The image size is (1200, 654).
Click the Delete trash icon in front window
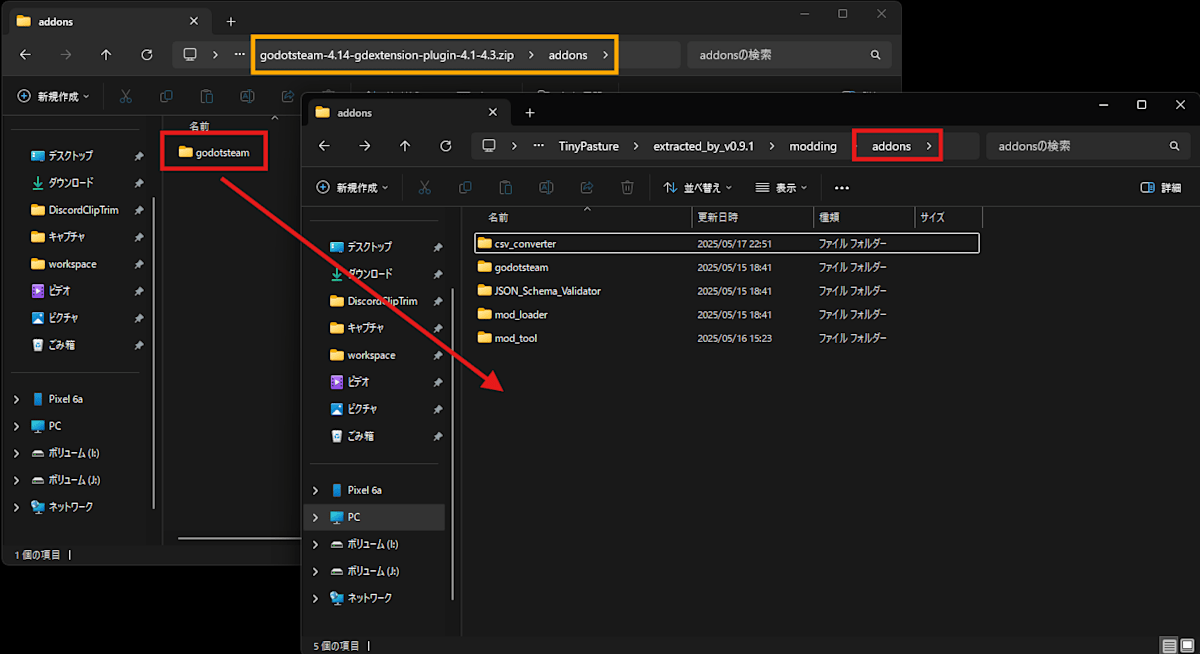point(627,187)
